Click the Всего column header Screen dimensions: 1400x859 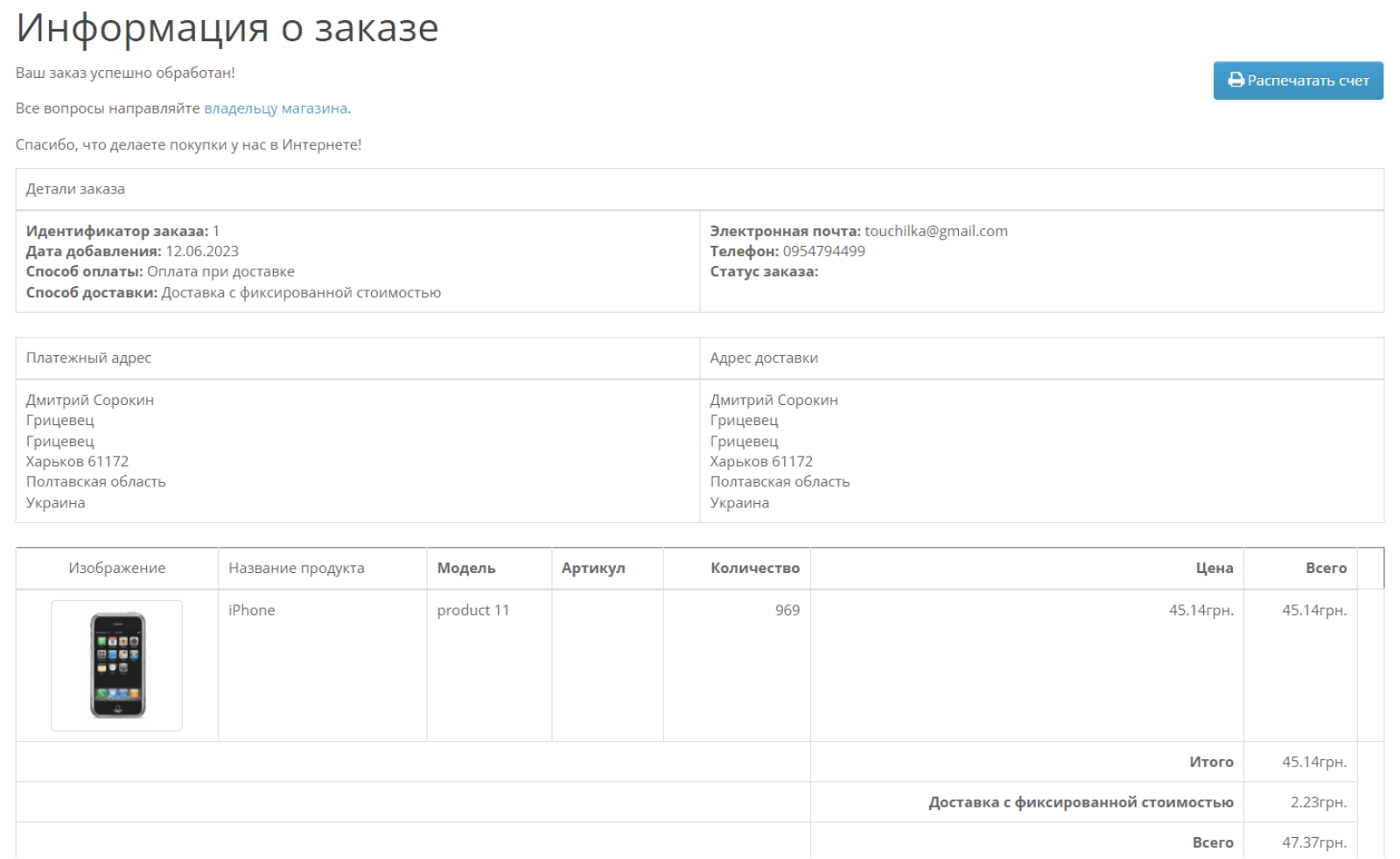(1301, 568)
